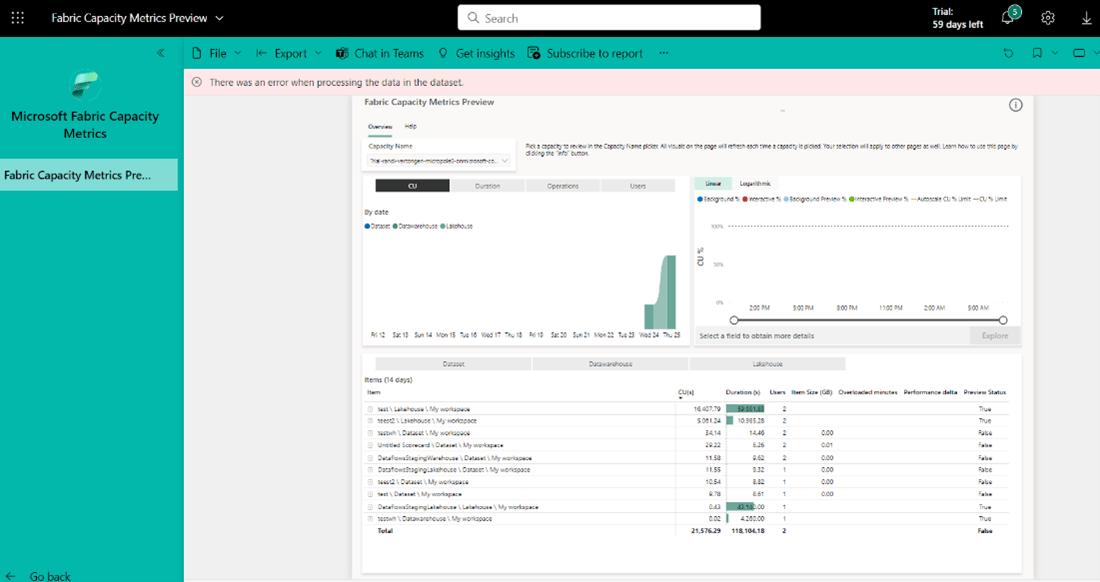
Task: Click the Preview Status column header
Action: tap(985, 392)
